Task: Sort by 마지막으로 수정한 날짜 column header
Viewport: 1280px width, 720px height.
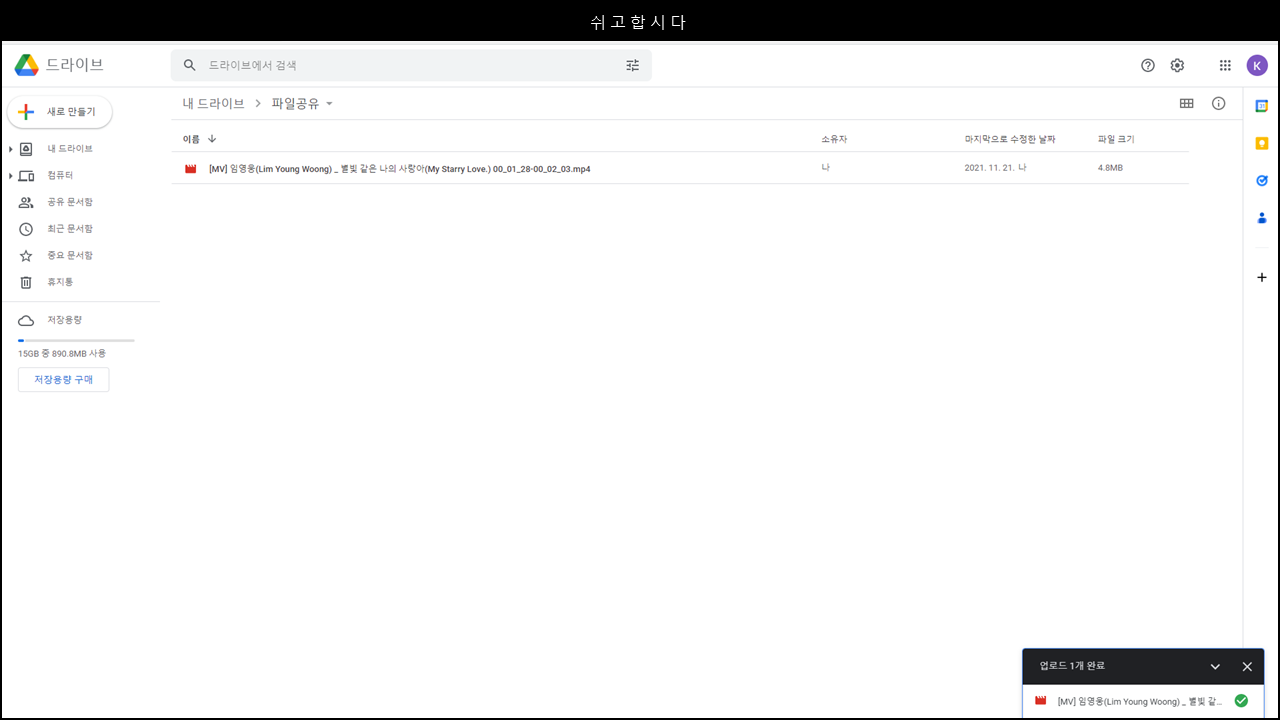Action: point(1010,139)
